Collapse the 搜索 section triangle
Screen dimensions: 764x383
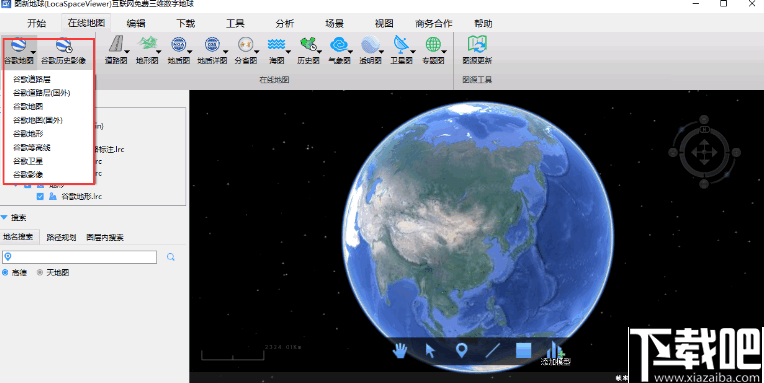[4, 217]
